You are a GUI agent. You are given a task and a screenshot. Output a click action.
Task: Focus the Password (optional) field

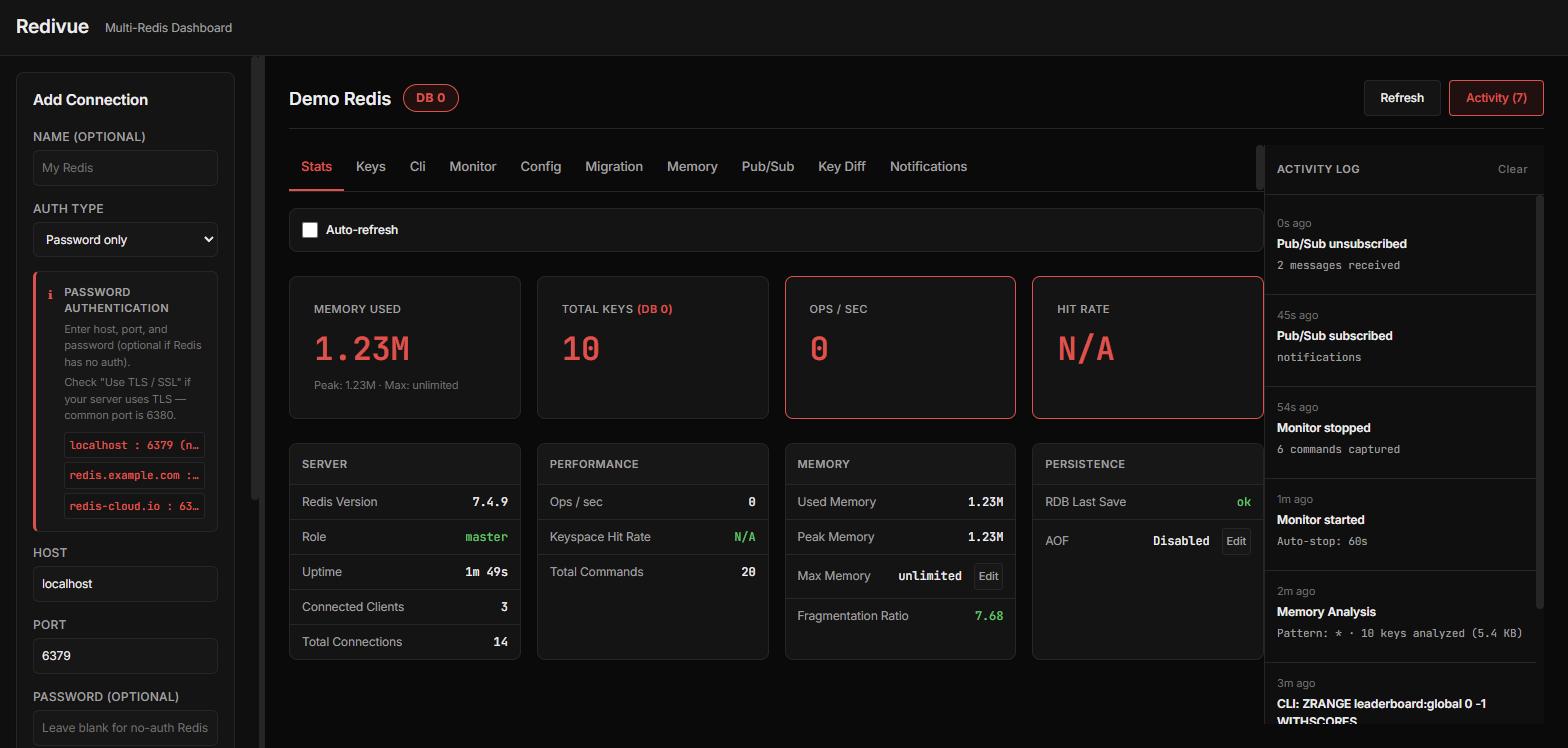click(125, 728)
